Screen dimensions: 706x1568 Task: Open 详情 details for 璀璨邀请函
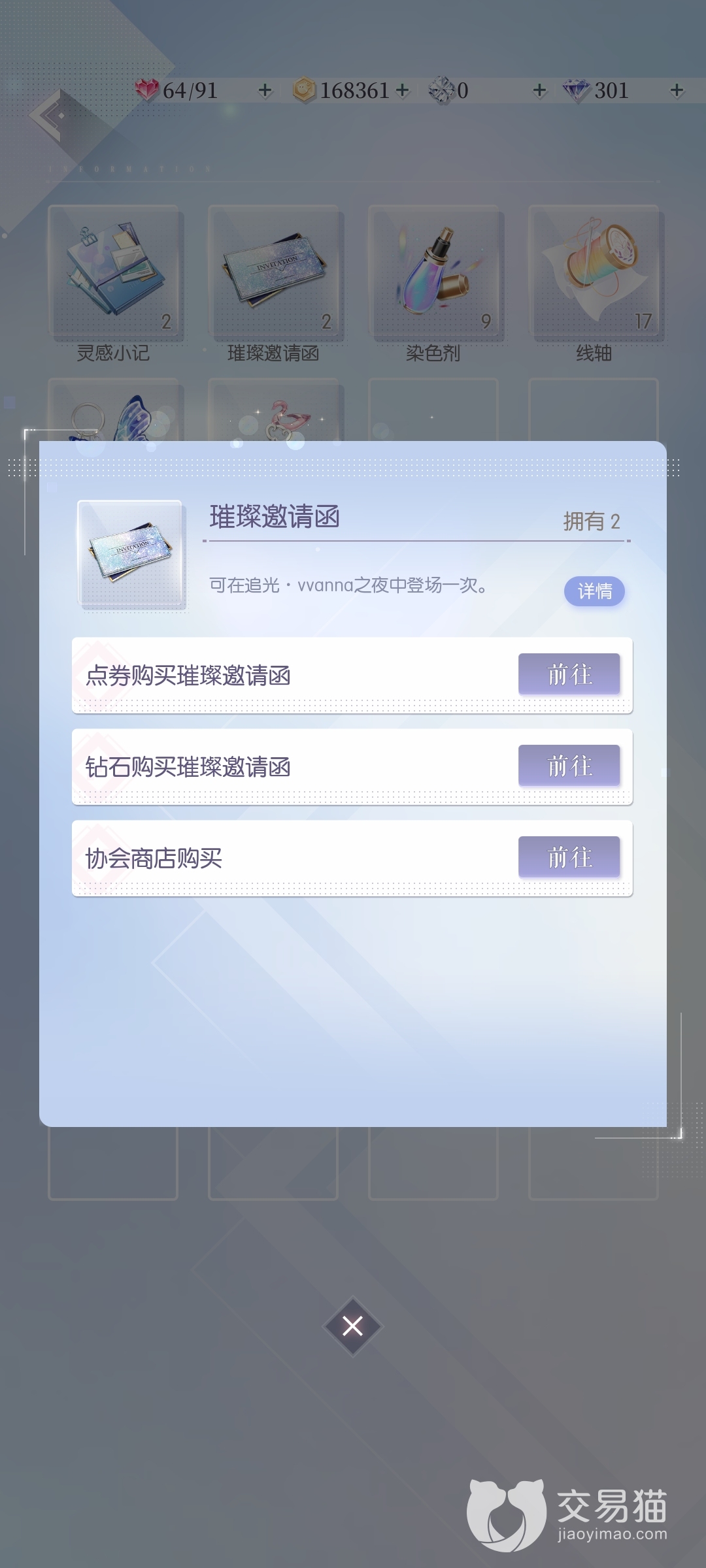[594, 591]
